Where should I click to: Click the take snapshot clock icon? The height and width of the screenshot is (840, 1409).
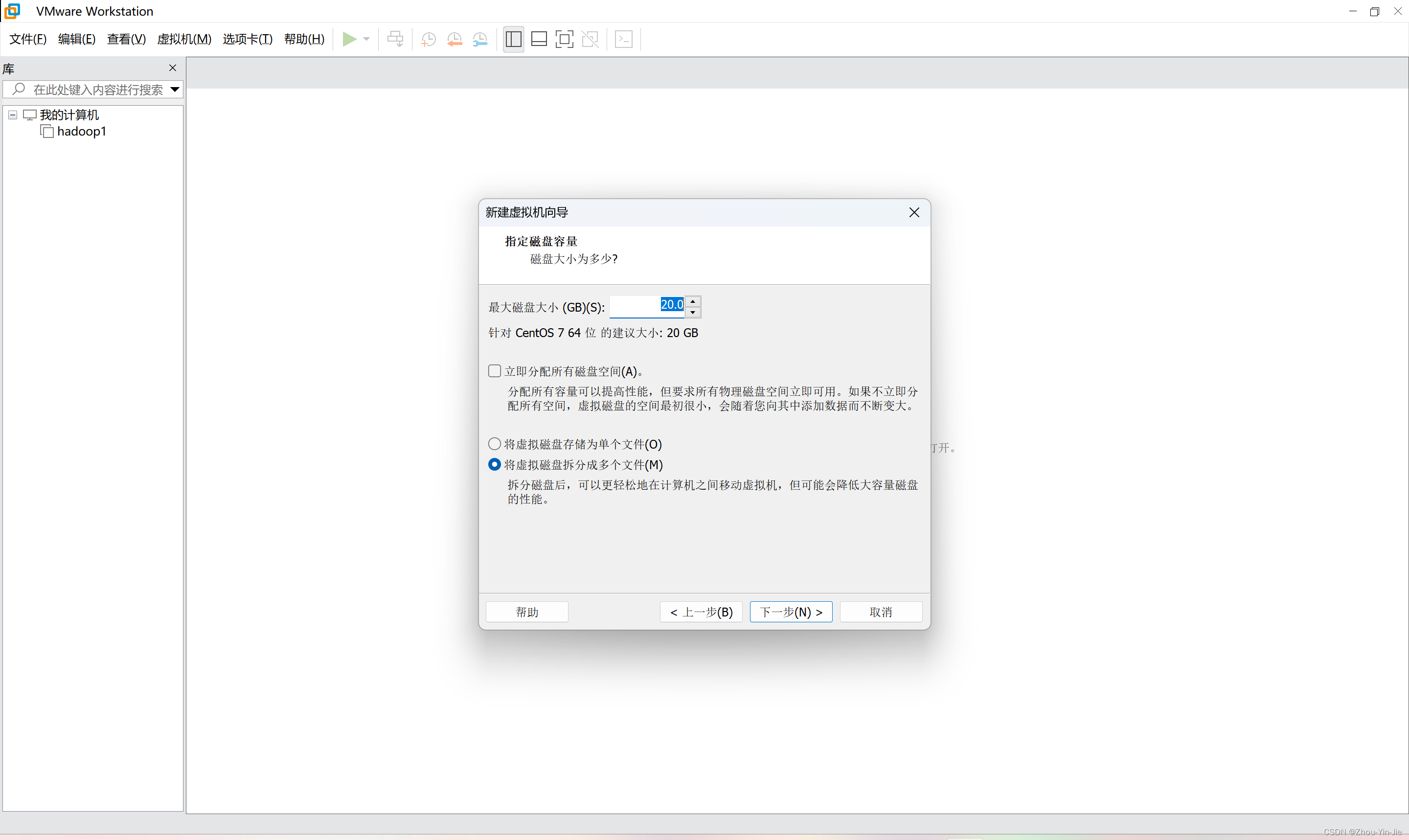coord(429,39)
